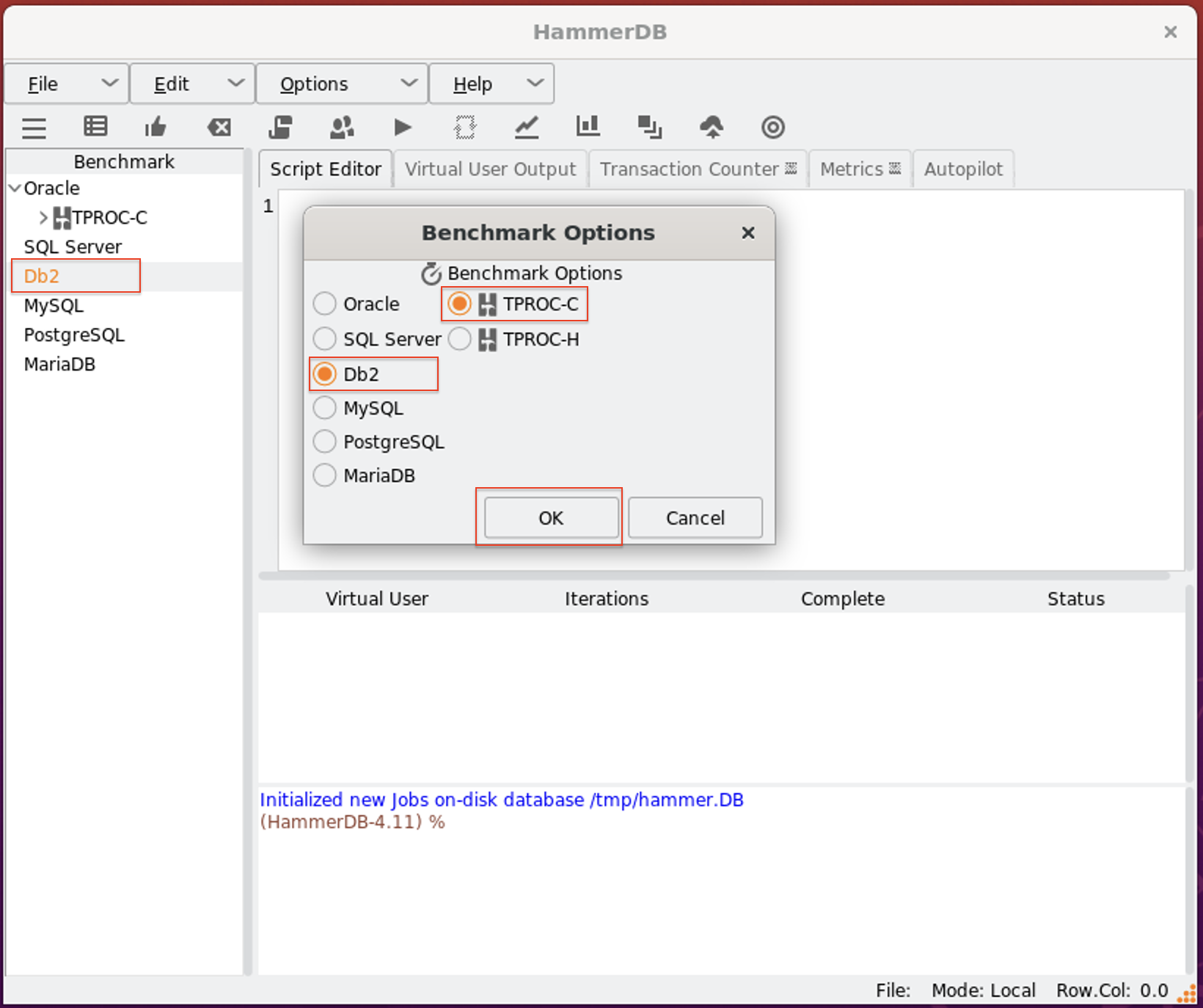Click the TPROC-C icon in the Benchmark tree
This screenshot has height=1008, width=1203.
(62, 218)
